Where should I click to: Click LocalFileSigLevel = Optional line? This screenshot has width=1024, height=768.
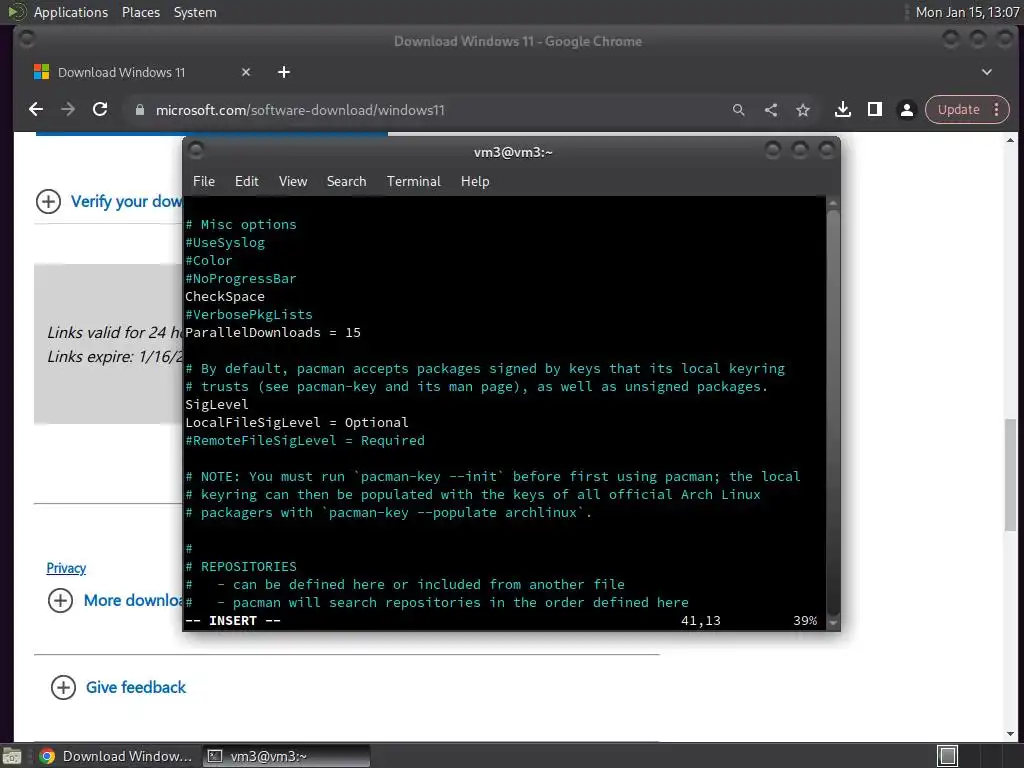(296, 423)
